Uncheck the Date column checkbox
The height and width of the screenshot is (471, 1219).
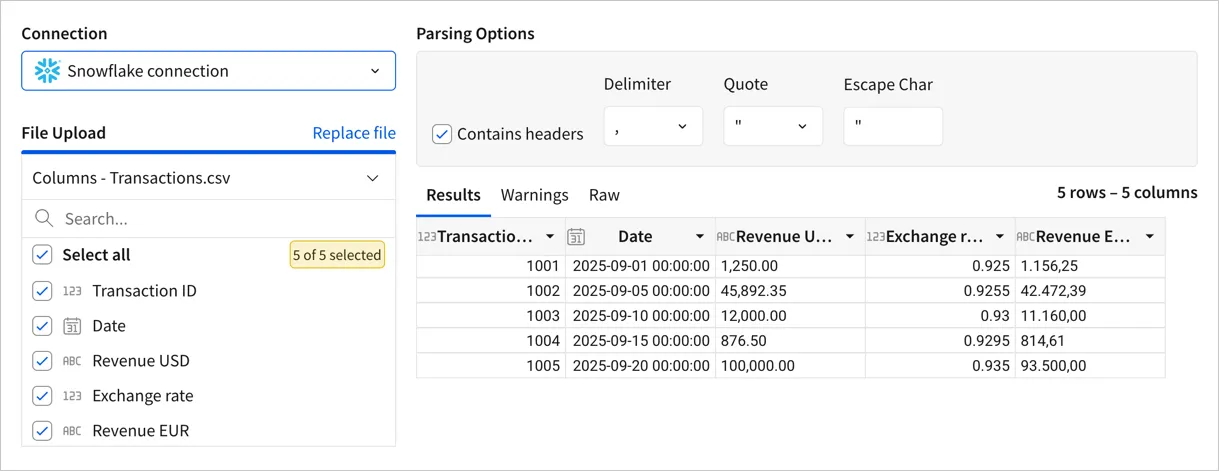(42, 326)
